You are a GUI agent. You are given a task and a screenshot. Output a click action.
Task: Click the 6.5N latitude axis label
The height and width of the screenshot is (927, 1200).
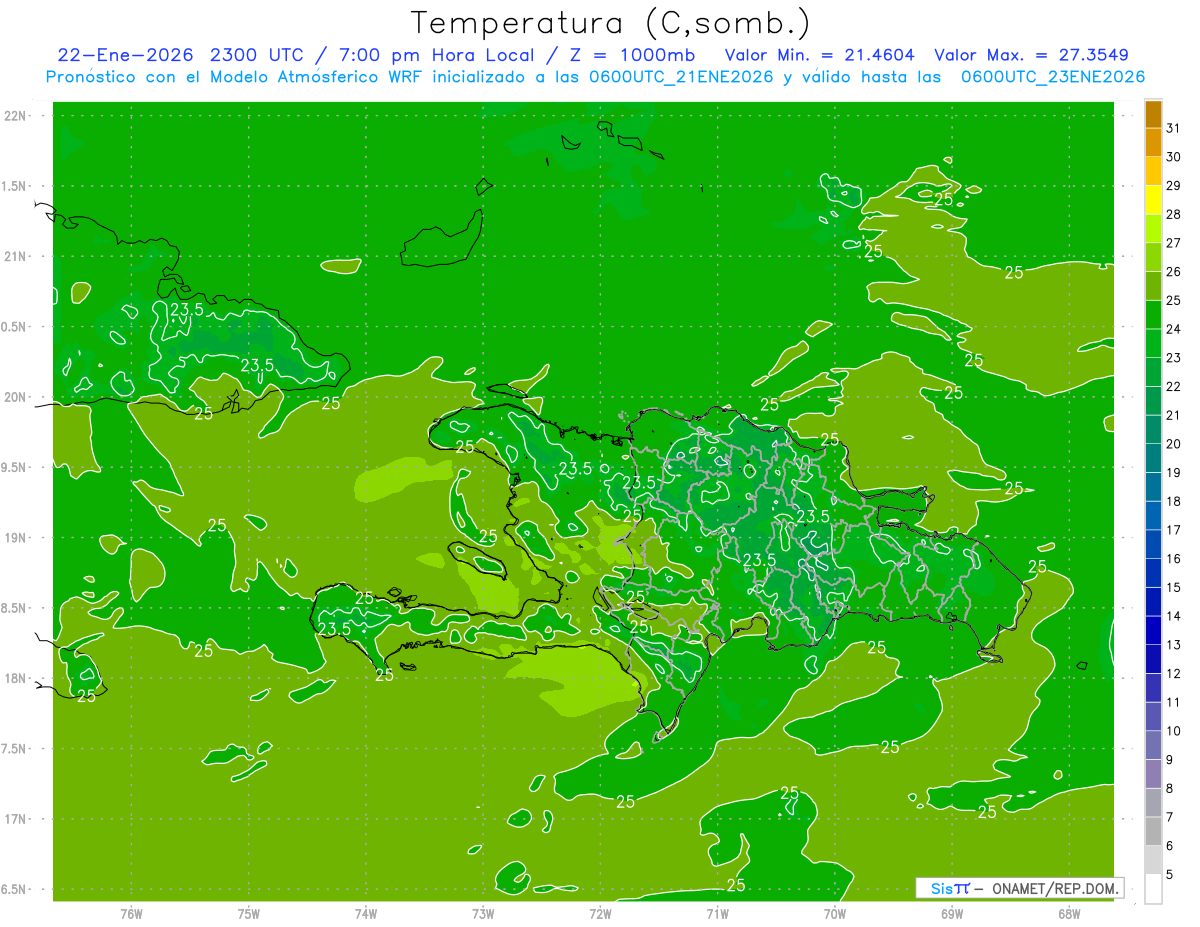pyautogui.click(x=16, y=889)
